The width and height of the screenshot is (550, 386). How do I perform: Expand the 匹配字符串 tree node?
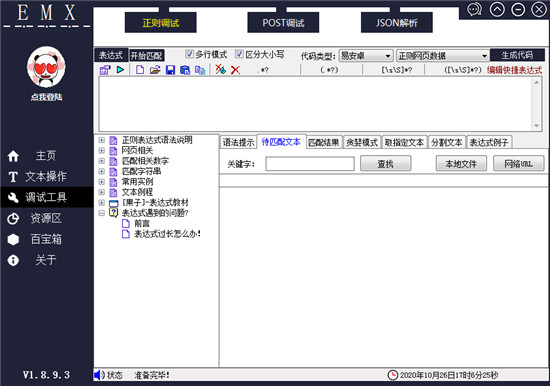point(102,171)
